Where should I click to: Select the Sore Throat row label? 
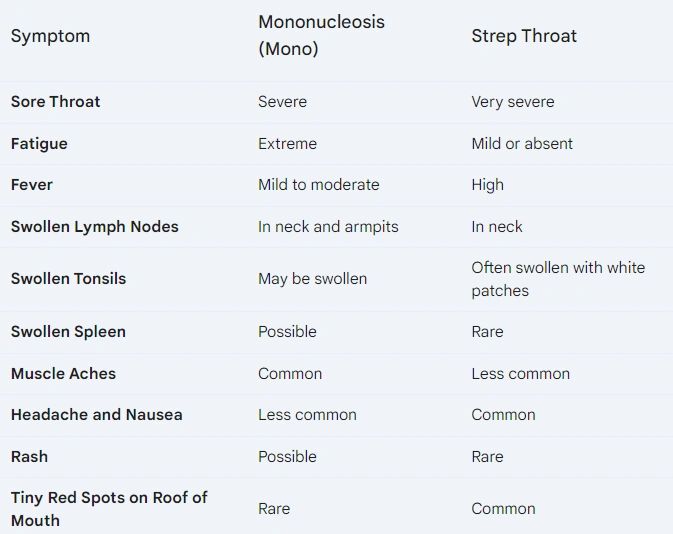coord(56,102)
